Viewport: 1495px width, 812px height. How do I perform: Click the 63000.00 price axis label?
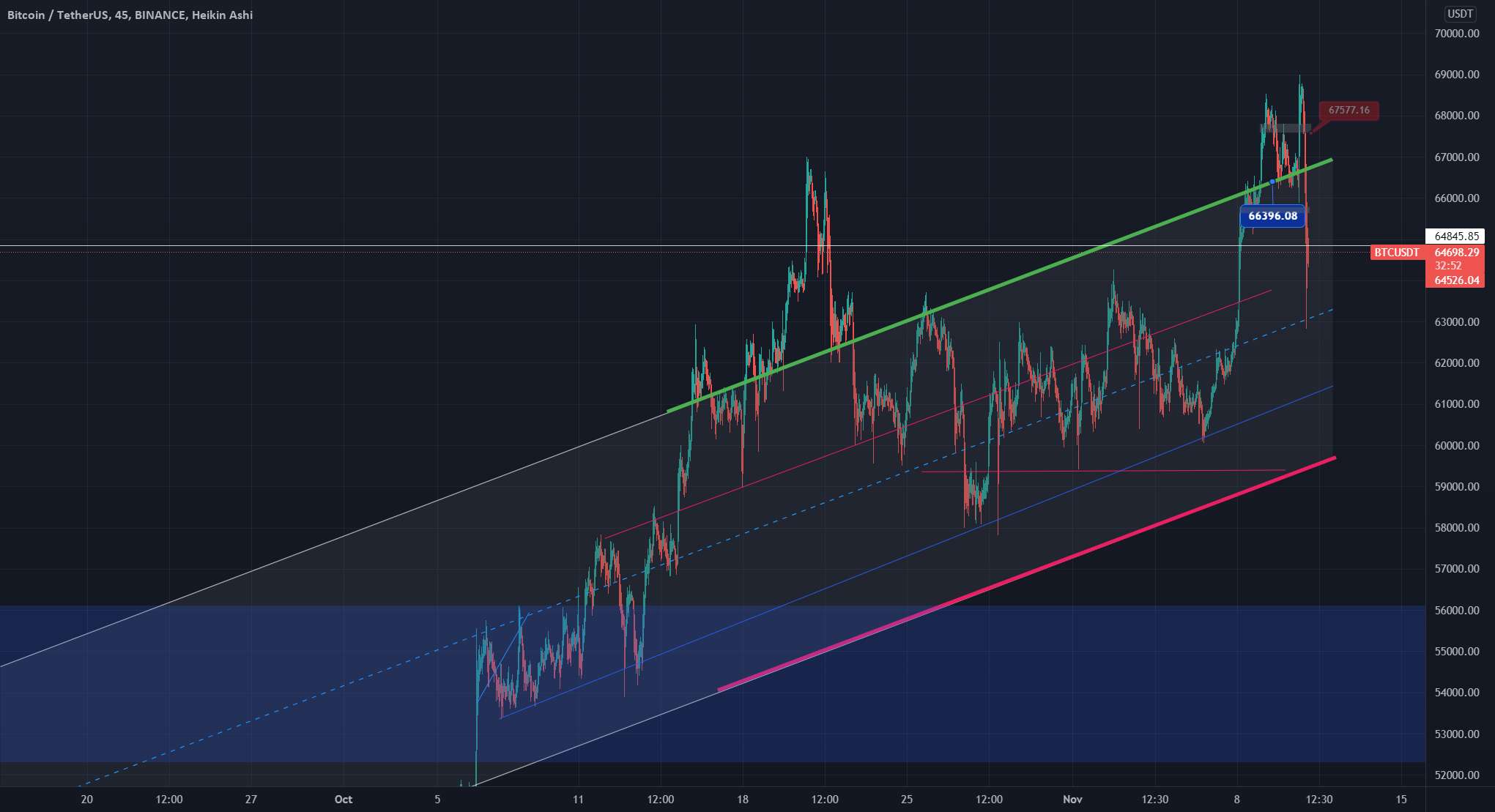[x=1457, y=322]
